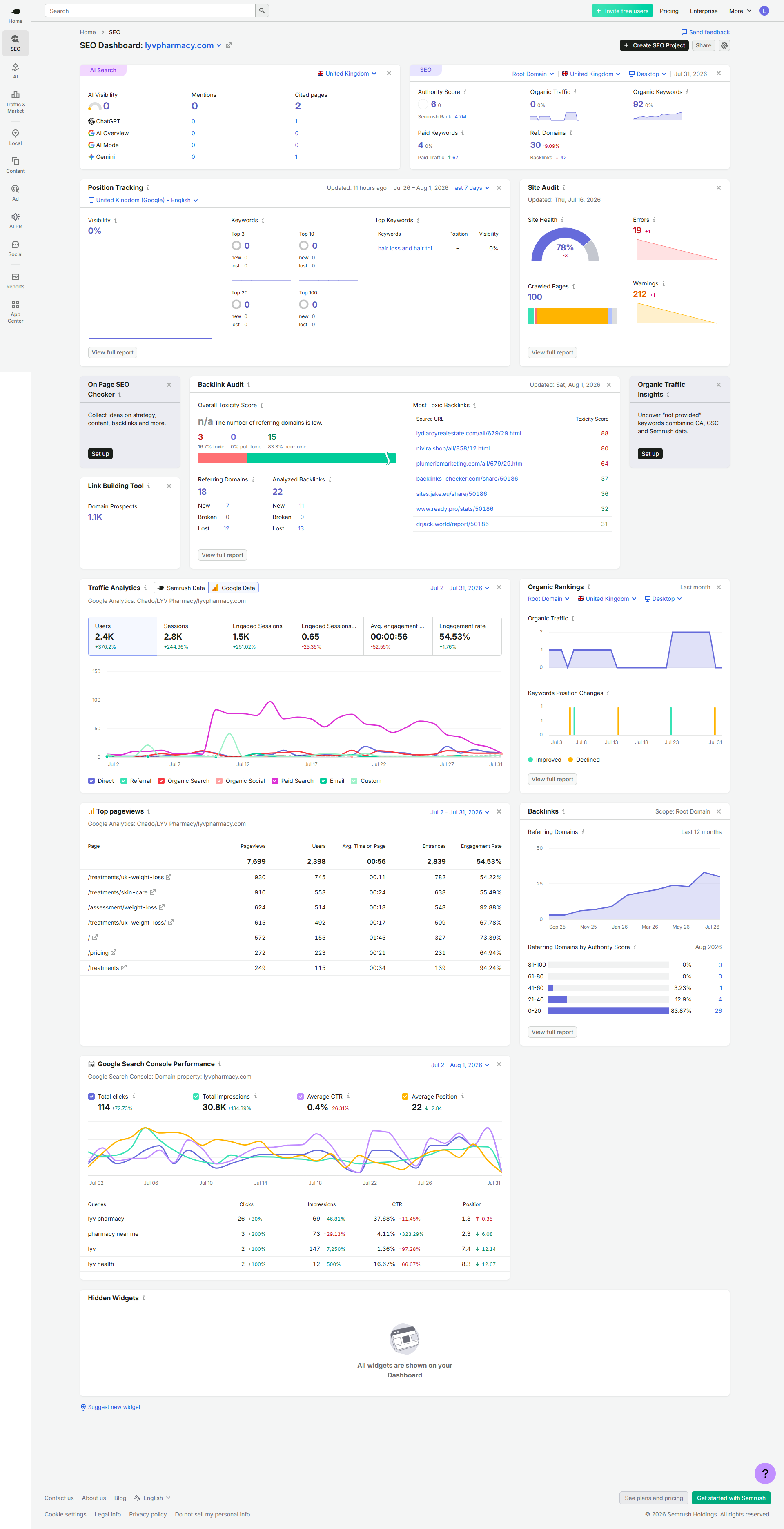Switch to Semrush Data tab
Image resolution: width=784 pixels, height=1529 pixels.
(x=181, y=588)
